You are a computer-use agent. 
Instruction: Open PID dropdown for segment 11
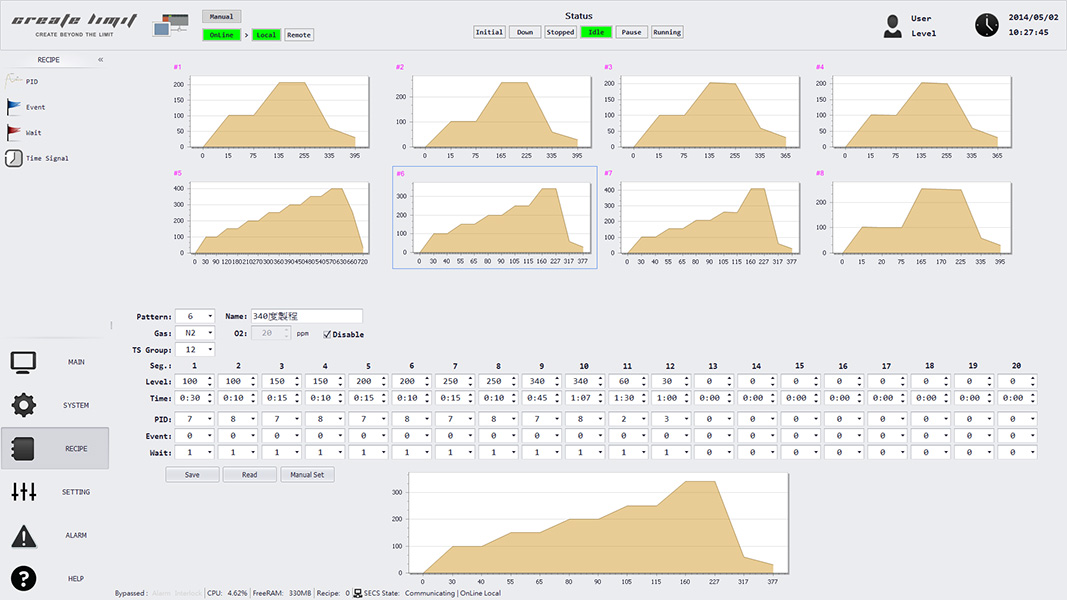627,419
